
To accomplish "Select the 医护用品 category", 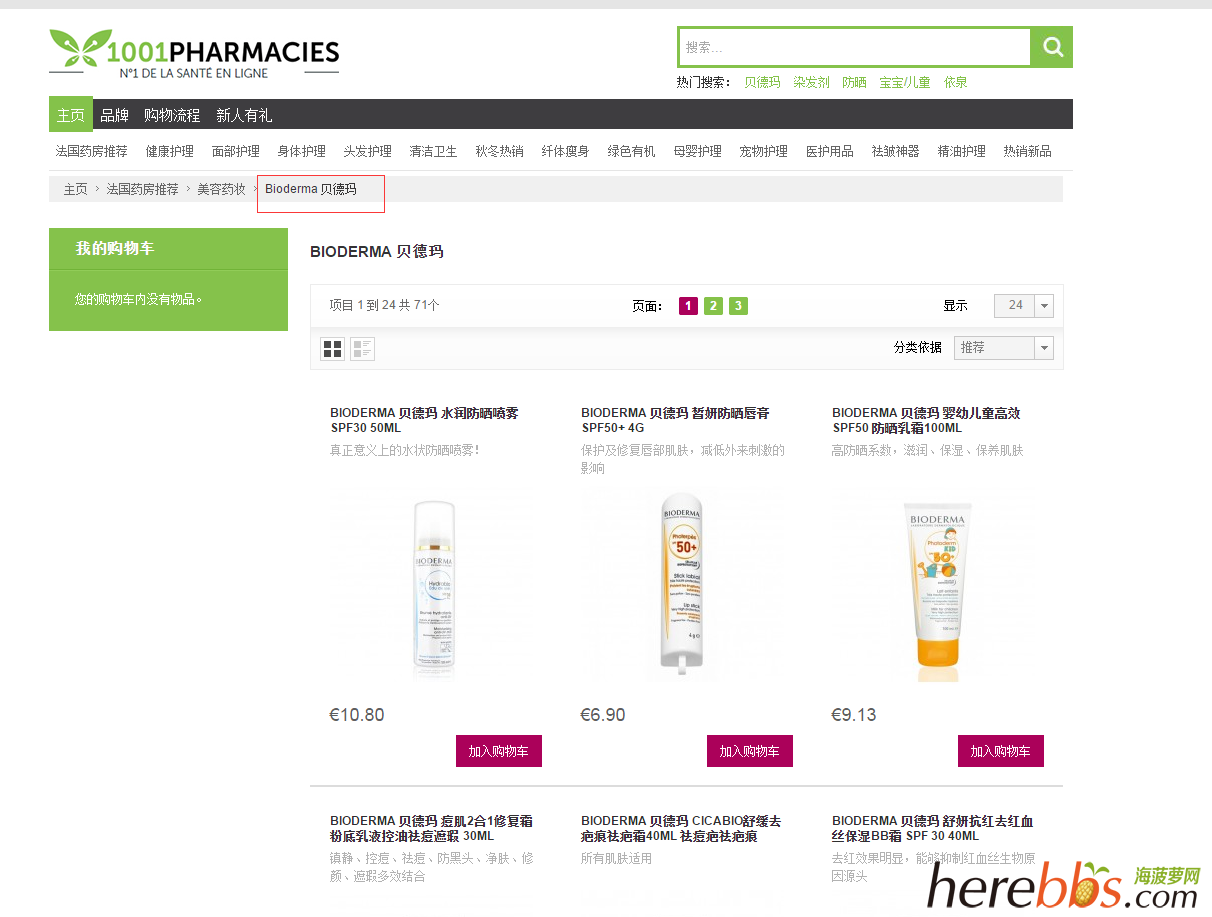I will (830, 151).
